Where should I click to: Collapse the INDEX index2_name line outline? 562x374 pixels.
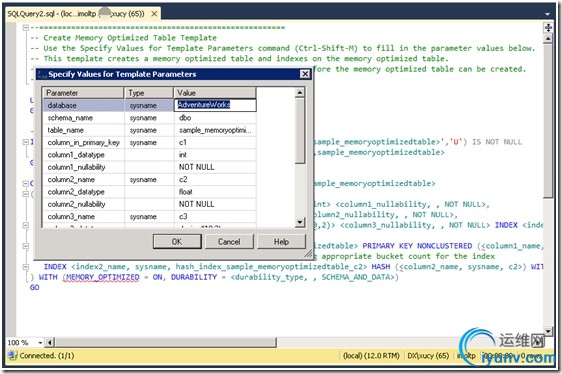(25, 267)
